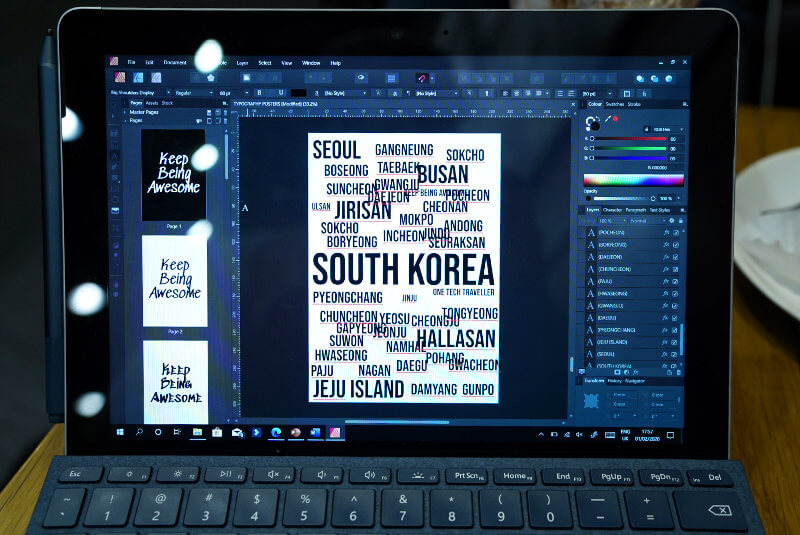
Task: Toggle visibility of the DAEGU layer
Action: click(675, 318)
